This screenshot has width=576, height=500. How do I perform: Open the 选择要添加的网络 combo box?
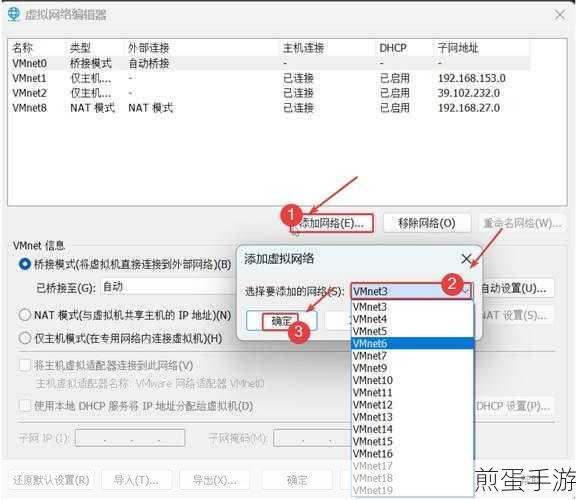[411, 291]
